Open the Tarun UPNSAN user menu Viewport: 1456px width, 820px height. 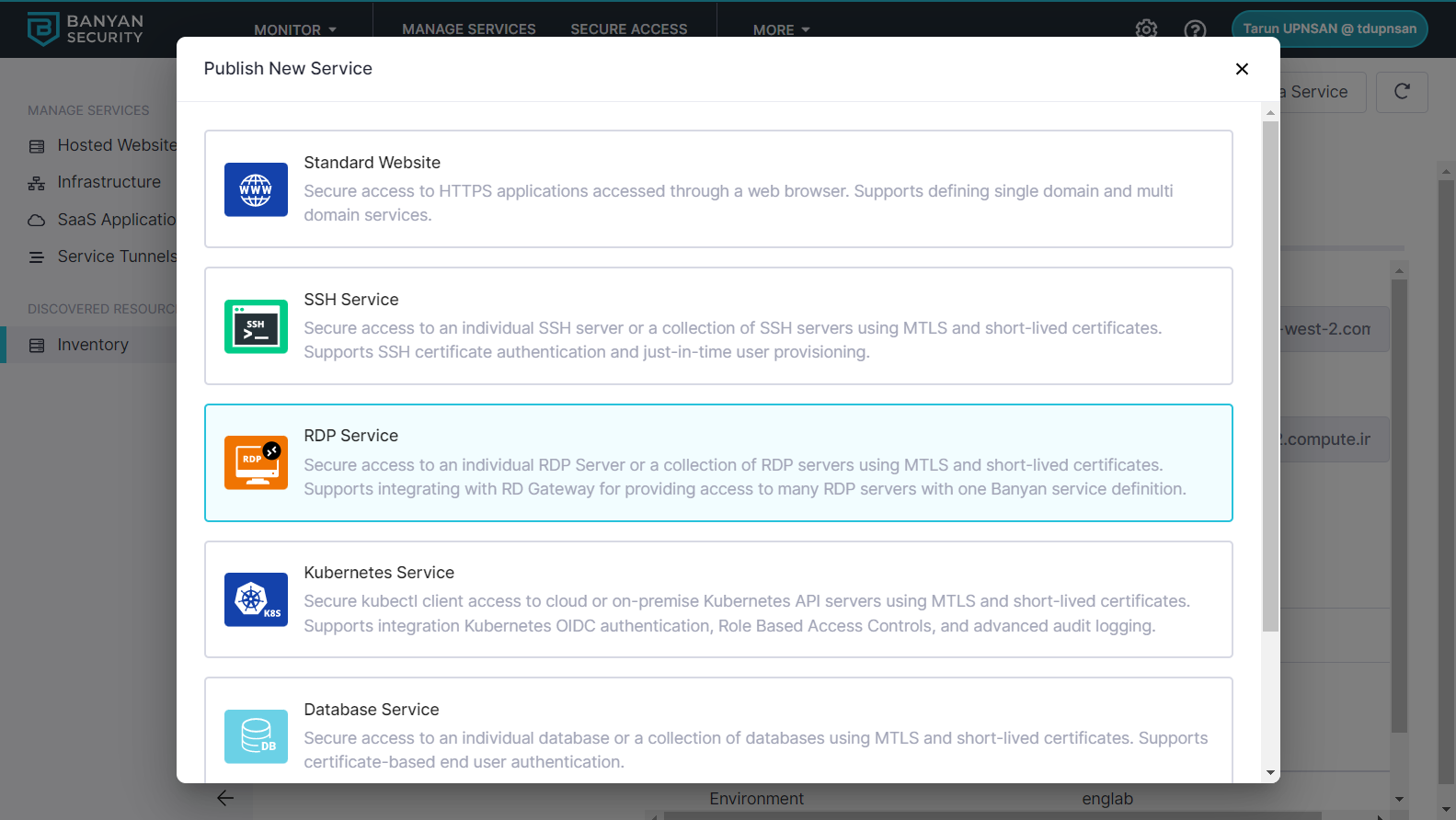[1329, 28]
